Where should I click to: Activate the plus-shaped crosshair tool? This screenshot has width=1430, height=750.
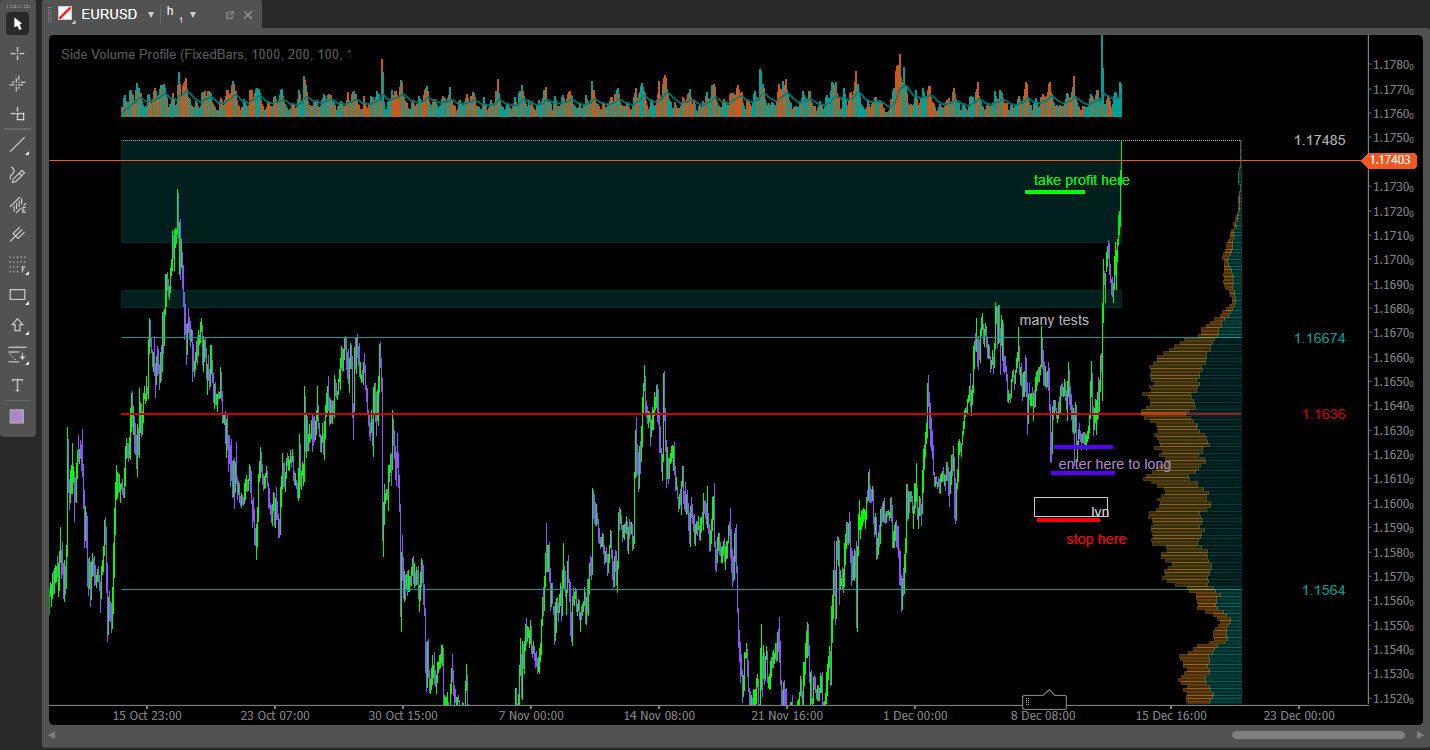pos(17,53)
